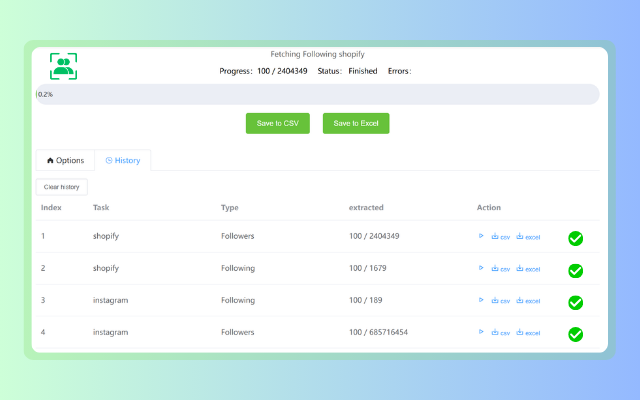Viewport: 640px width, 400px height.
Task: Open the History tab
Action: coord(123,160)
